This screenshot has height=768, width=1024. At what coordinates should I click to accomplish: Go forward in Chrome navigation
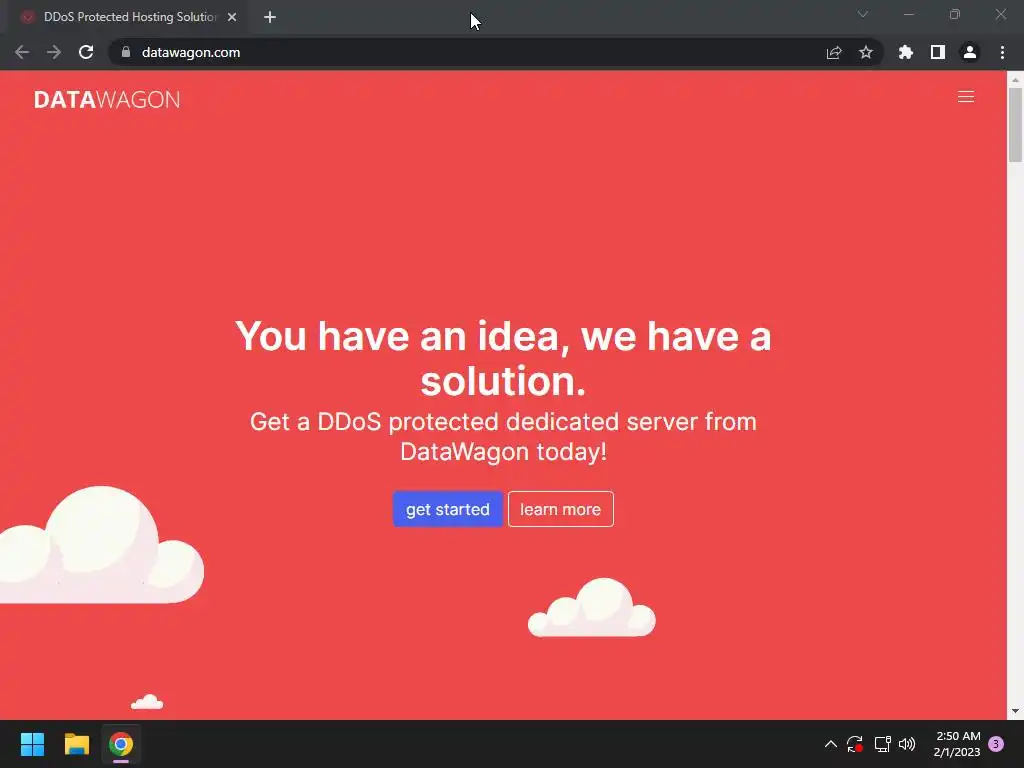point(54,52)
